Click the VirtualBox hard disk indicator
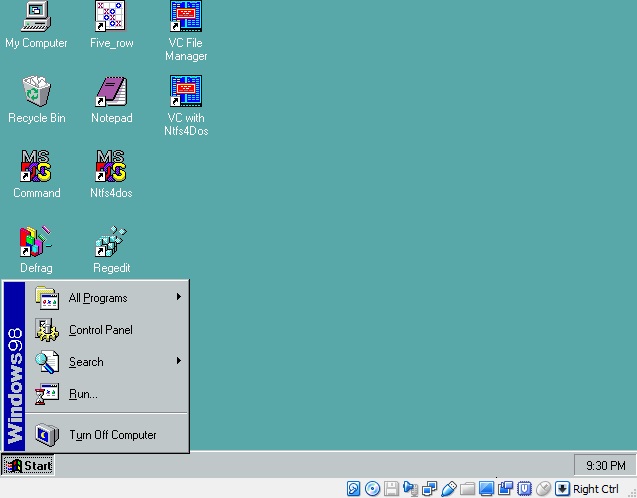Viewport: 637px width, 498px height. [353, 488]
